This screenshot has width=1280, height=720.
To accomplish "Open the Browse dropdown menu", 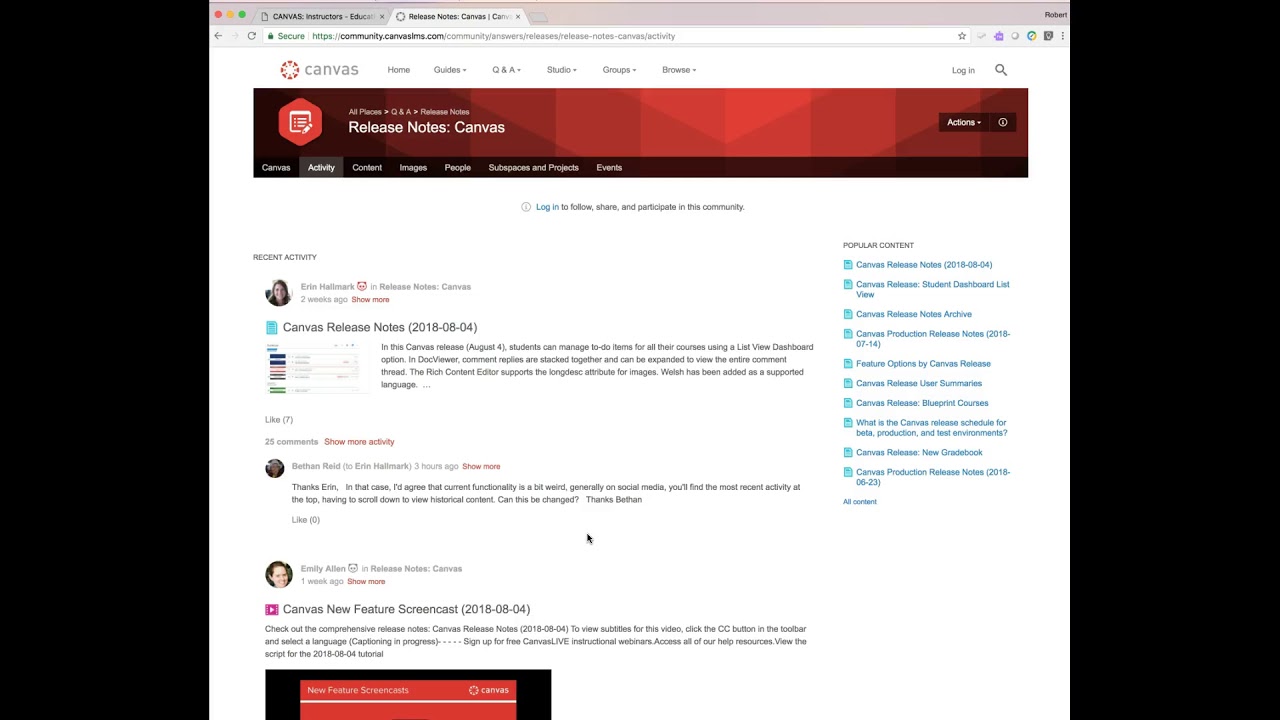I will (x=679, y=70).
